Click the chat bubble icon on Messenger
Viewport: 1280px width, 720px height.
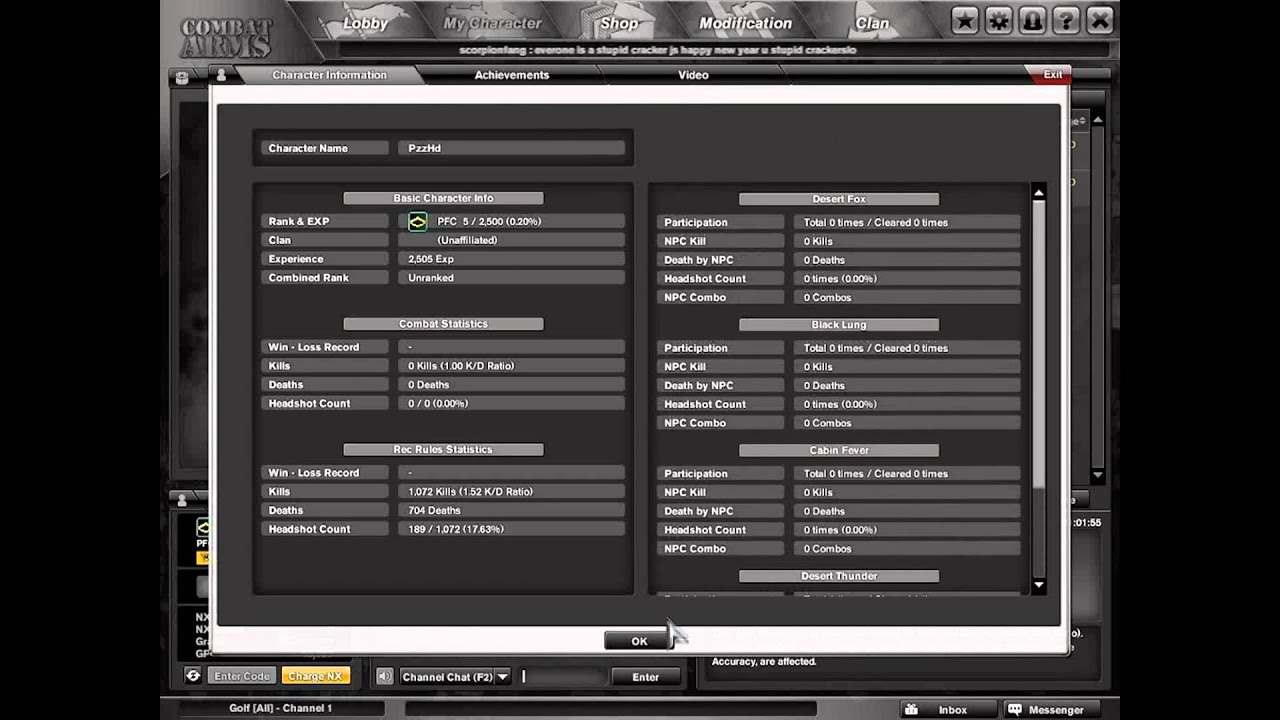[1014, 710]
